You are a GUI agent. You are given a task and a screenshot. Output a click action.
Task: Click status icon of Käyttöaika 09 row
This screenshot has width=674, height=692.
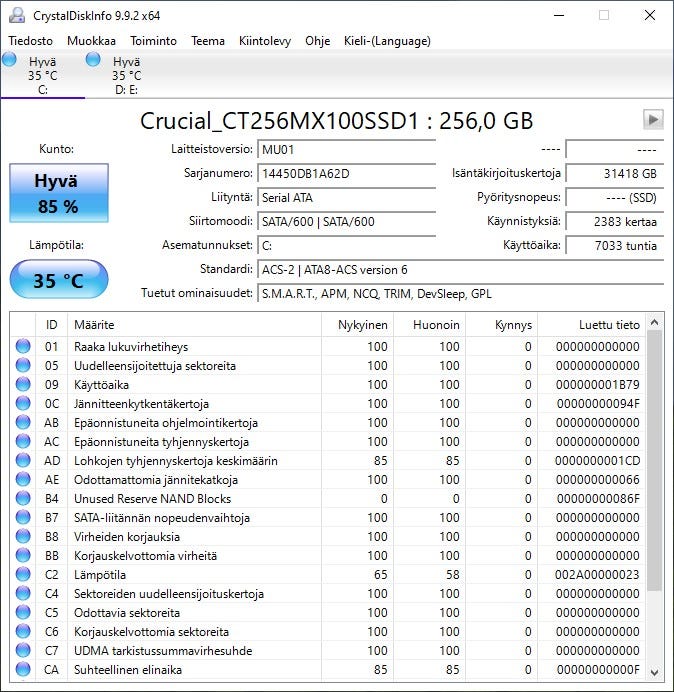[23, 384]
